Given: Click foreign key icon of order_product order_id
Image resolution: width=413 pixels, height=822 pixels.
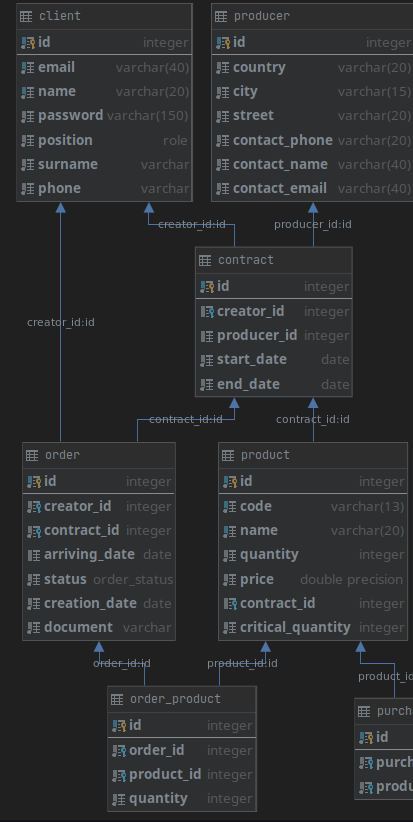Looking at the screenshot, I should coord(119,751).
